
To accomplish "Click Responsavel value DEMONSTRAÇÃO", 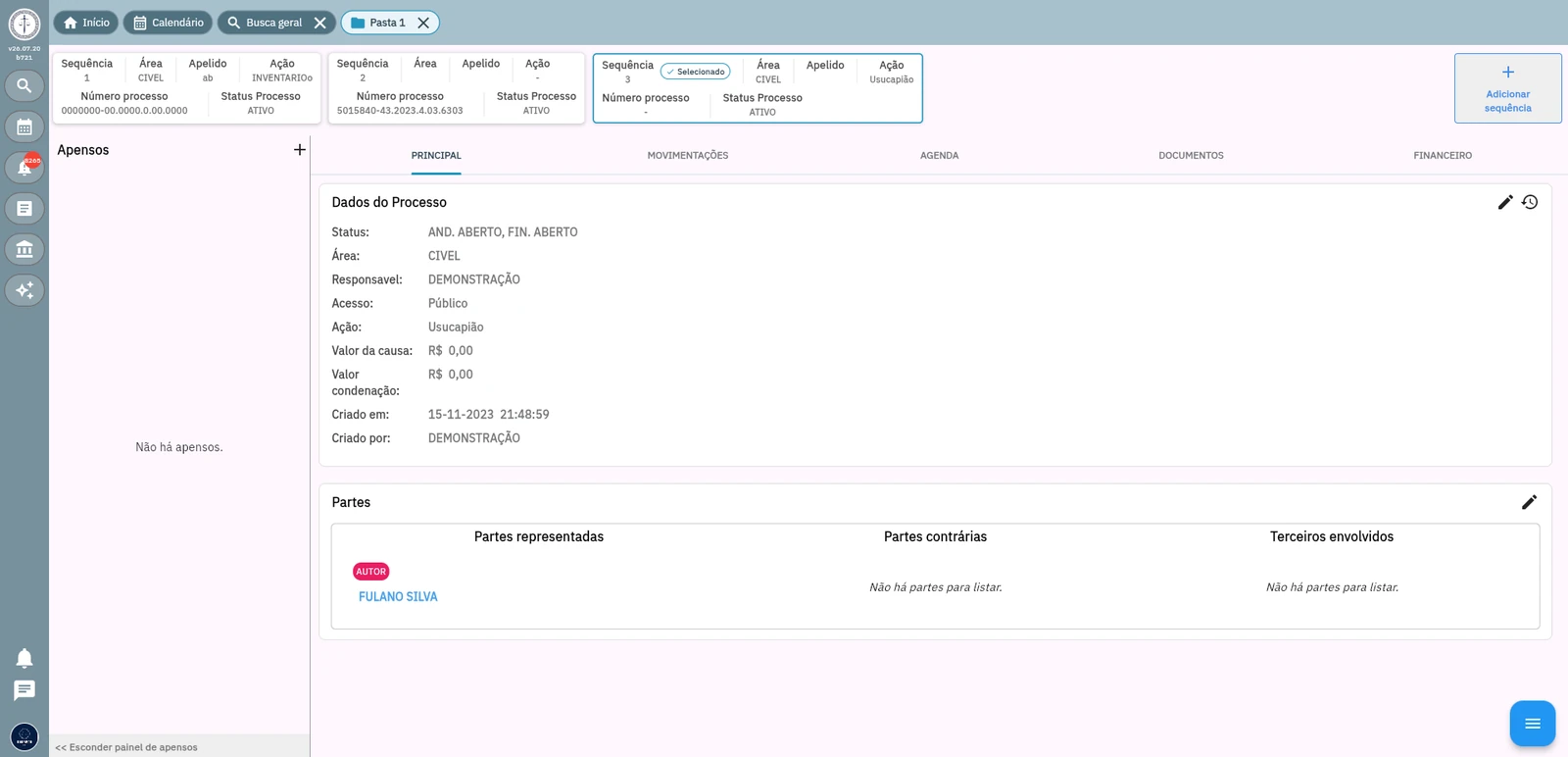I will (x=474, y=279).
